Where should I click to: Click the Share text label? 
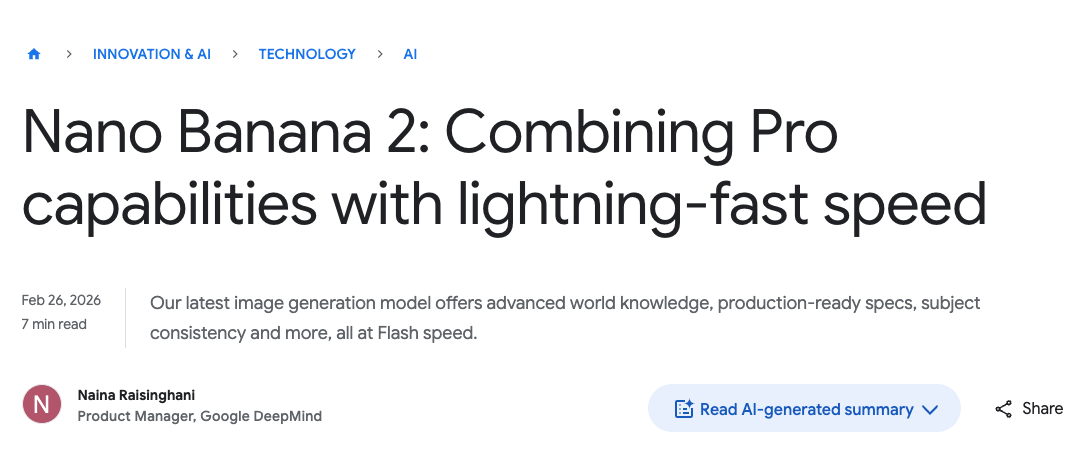click(x=1042, y=408)
